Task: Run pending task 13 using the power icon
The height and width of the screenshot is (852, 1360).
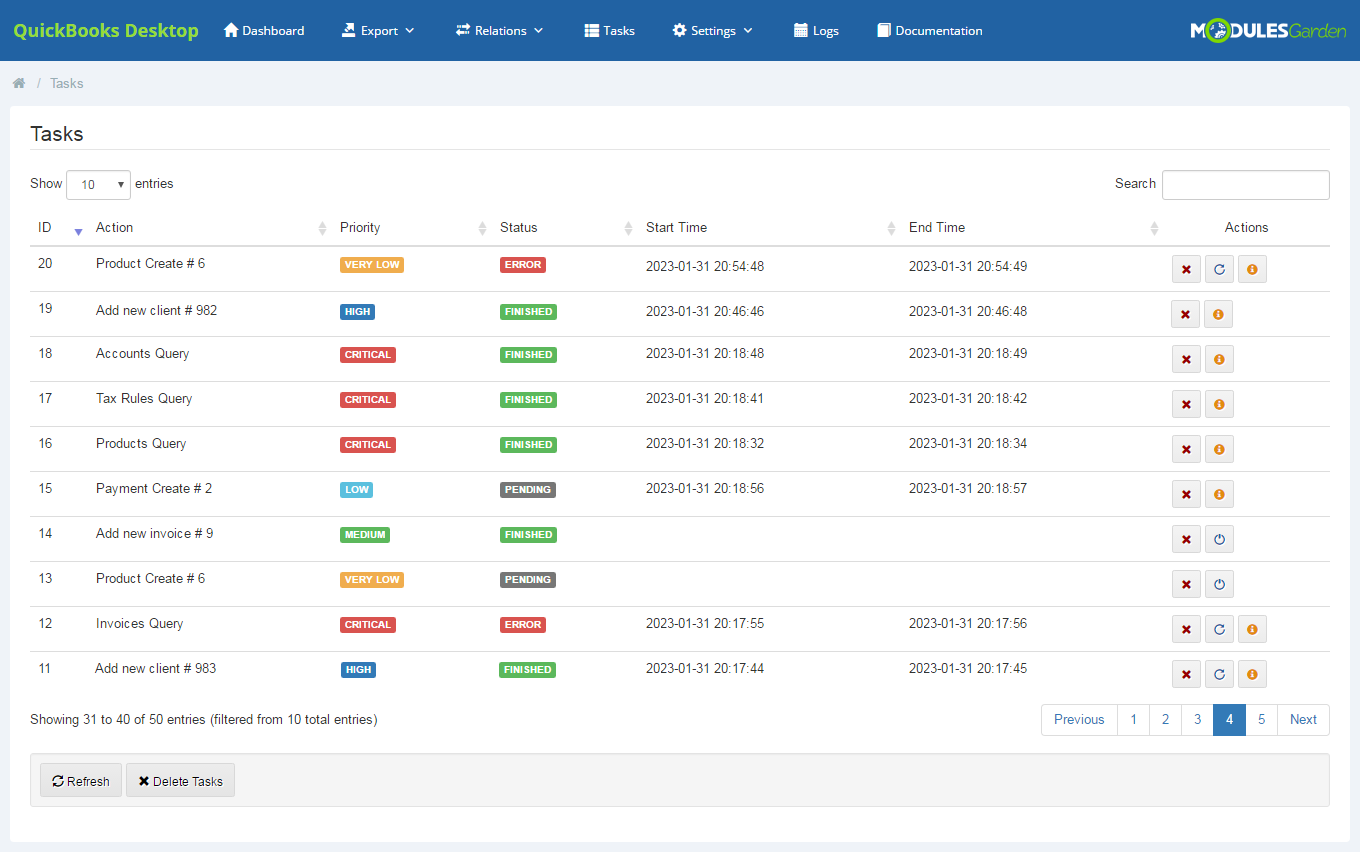Action: click(x=1219, y=583)
